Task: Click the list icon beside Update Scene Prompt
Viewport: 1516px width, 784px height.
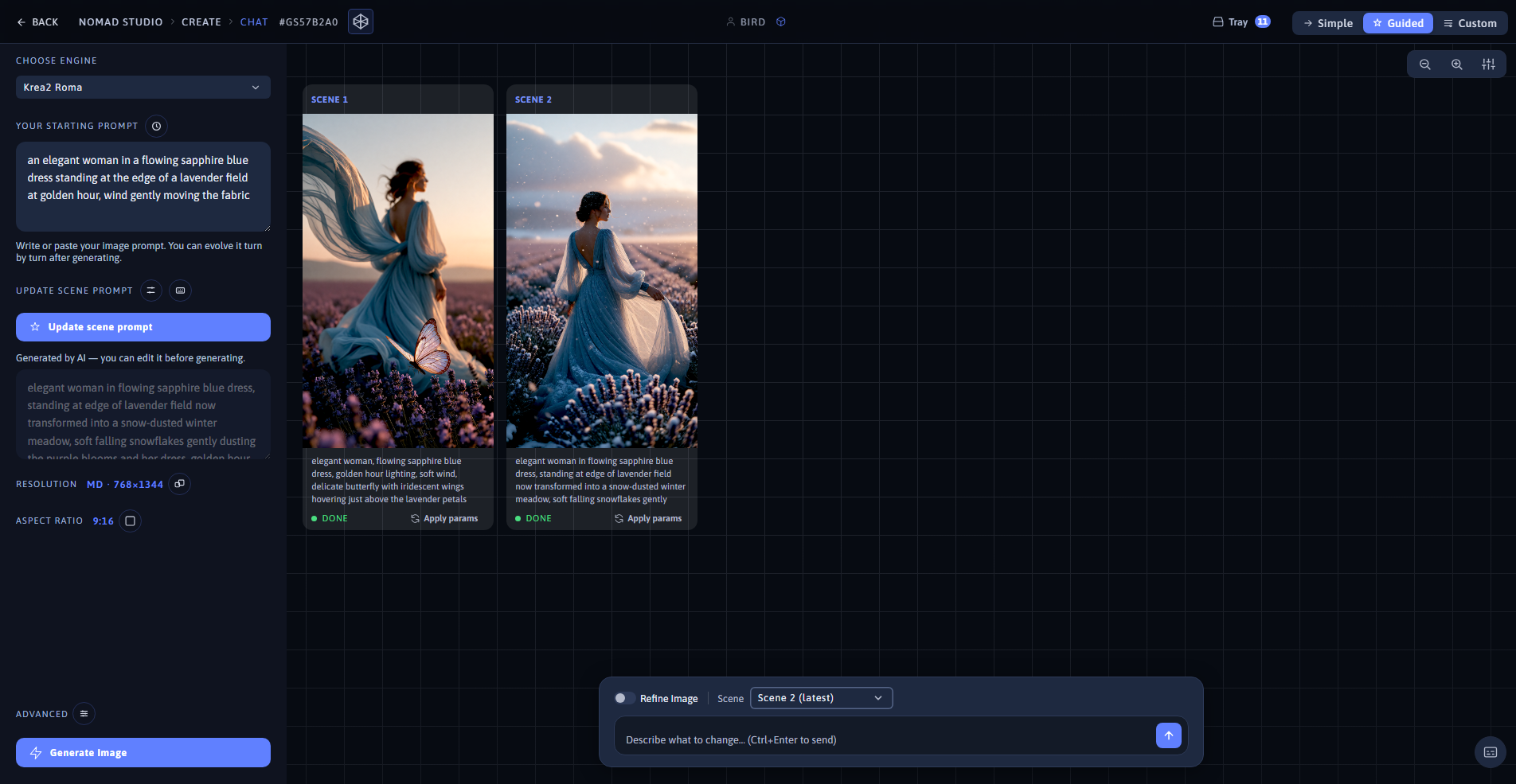Action: point(151,291)
